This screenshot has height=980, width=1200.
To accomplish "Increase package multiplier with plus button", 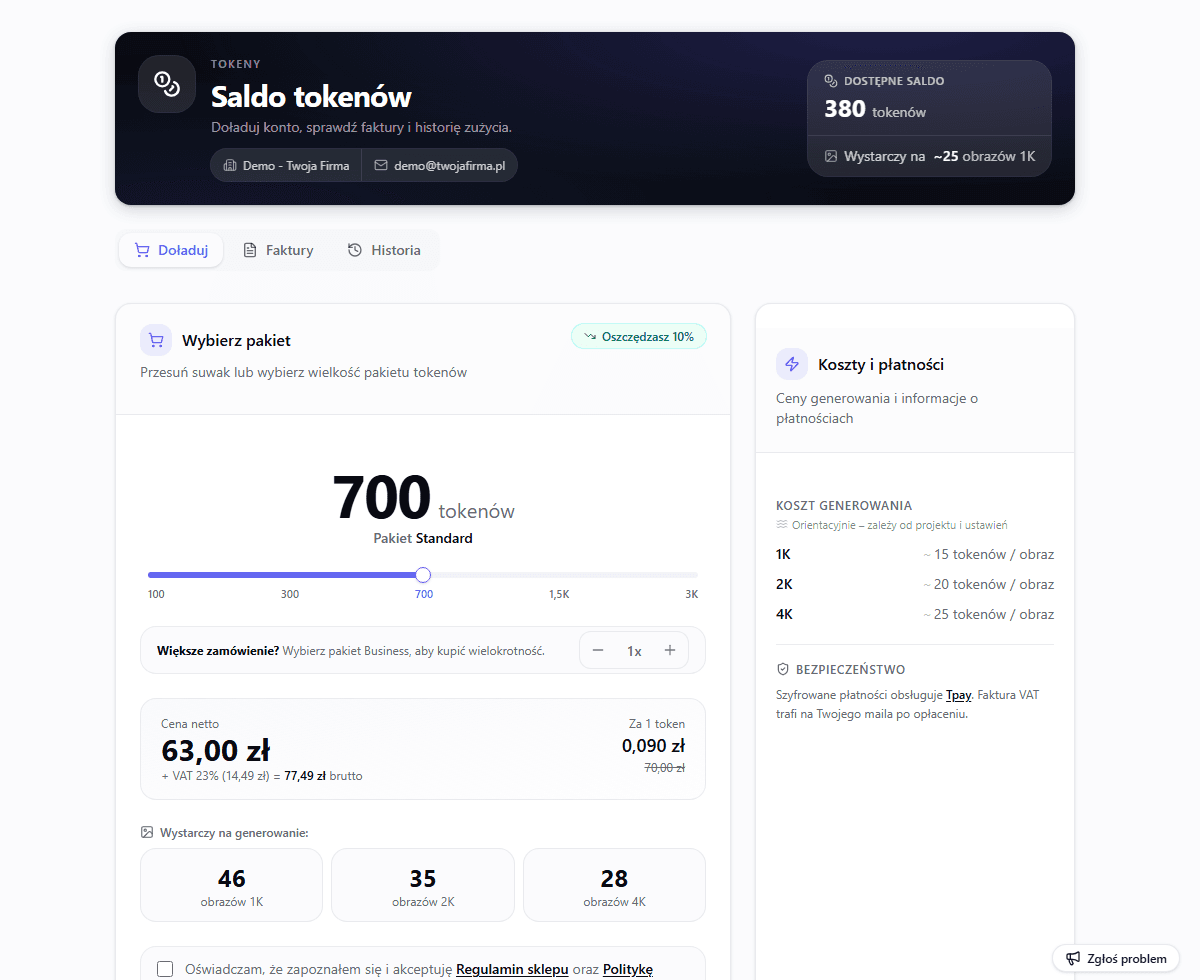I will (x=670, y=651).
